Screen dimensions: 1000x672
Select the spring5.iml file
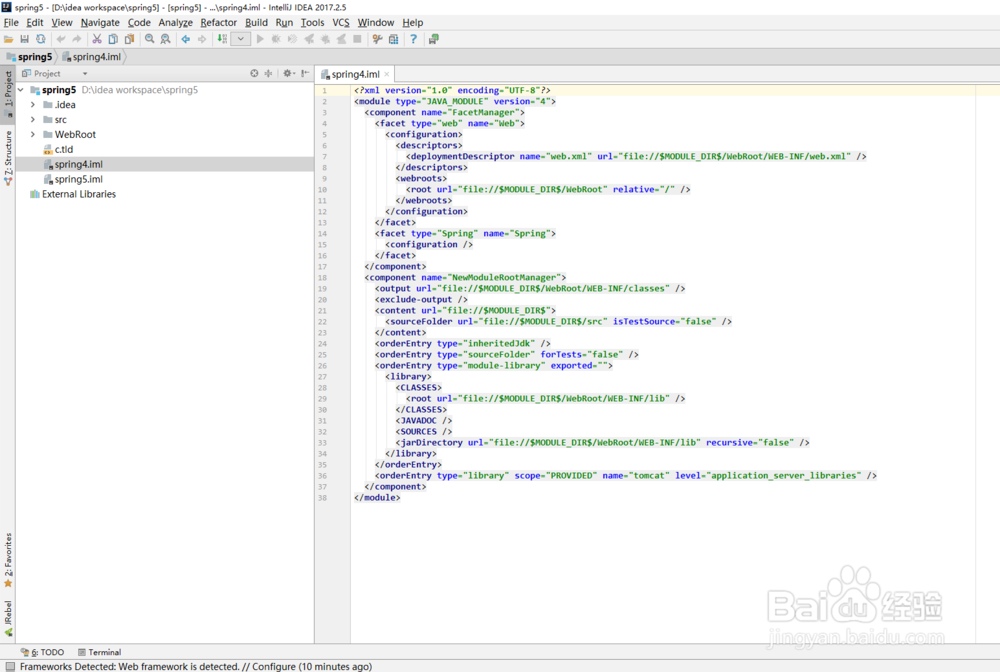pyautogui.click(x=73, y=179)
